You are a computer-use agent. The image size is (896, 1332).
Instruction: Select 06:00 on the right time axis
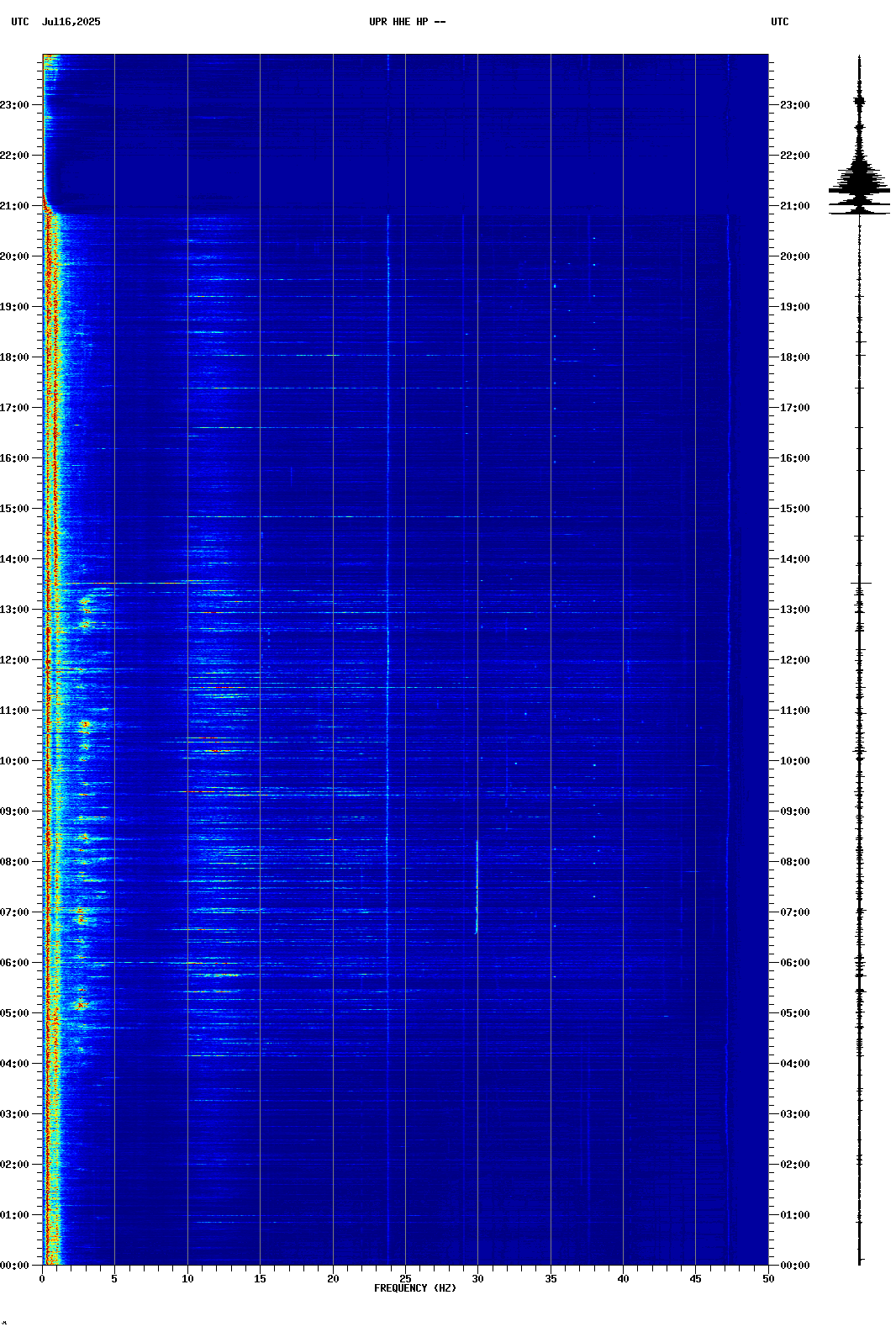795,963
